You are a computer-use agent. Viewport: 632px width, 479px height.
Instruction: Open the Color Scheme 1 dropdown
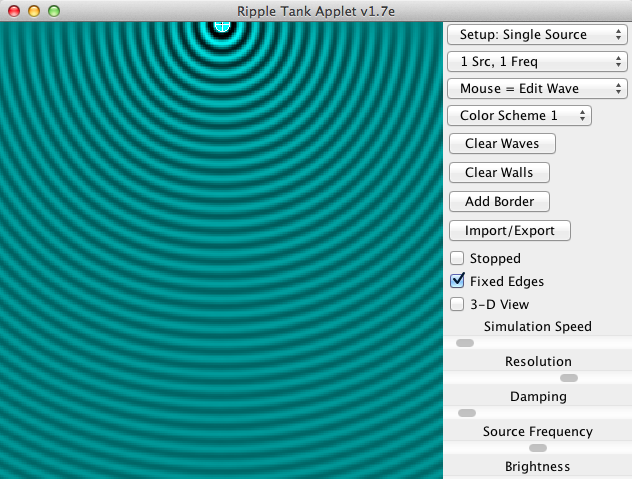pos(520,116)
